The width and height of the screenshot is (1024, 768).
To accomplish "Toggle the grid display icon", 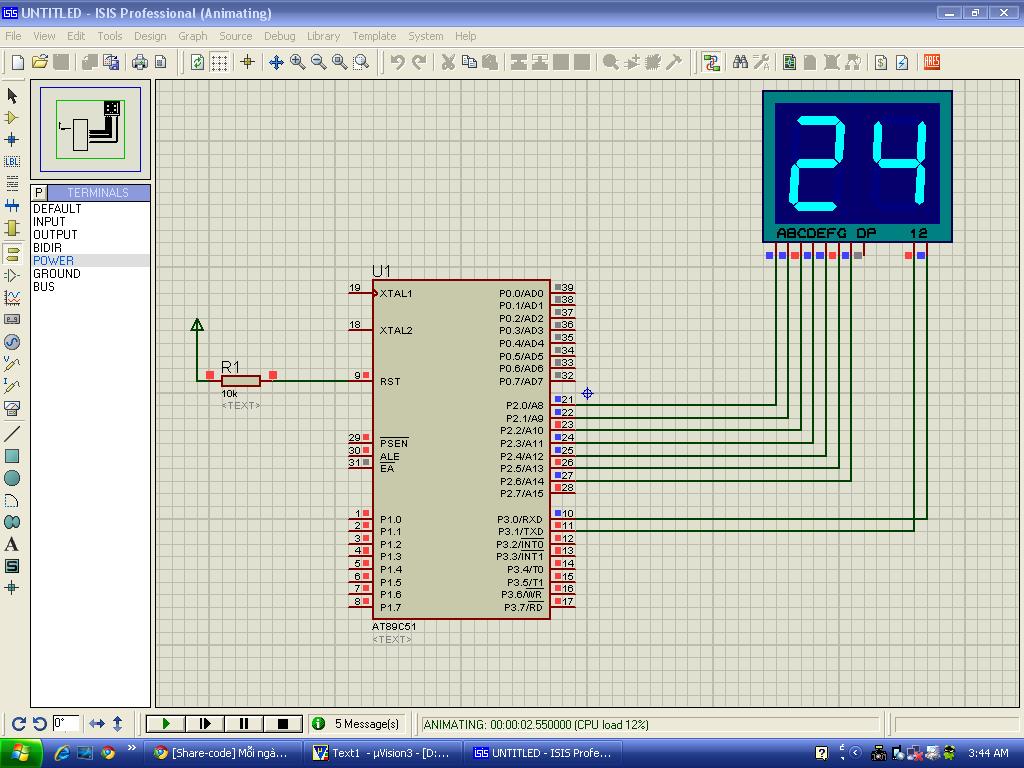I will pos(219,62).
